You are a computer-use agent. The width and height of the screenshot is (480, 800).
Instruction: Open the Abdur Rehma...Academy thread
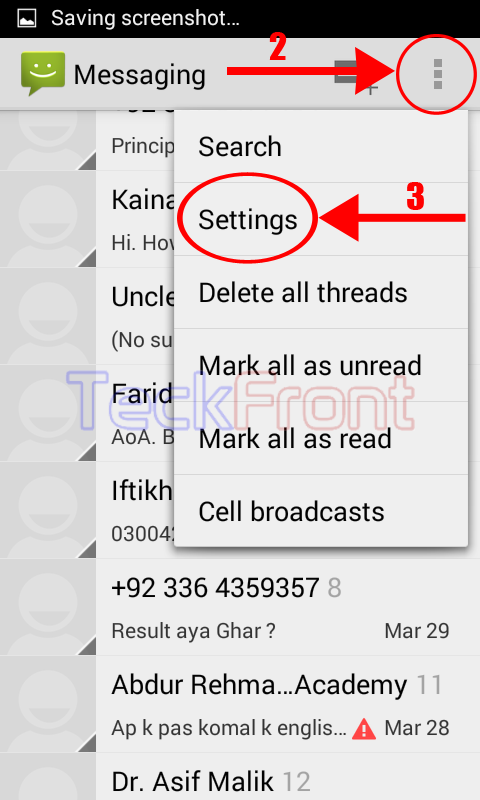click(x=288, y=704)
